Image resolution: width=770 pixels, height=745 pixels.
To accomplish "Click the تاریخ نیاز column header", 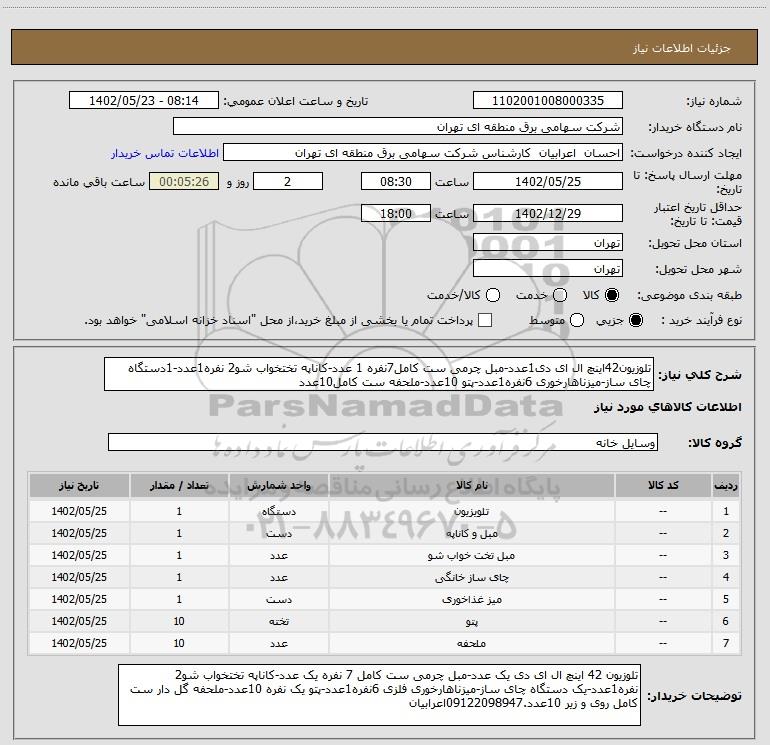I will click(79, 485).
